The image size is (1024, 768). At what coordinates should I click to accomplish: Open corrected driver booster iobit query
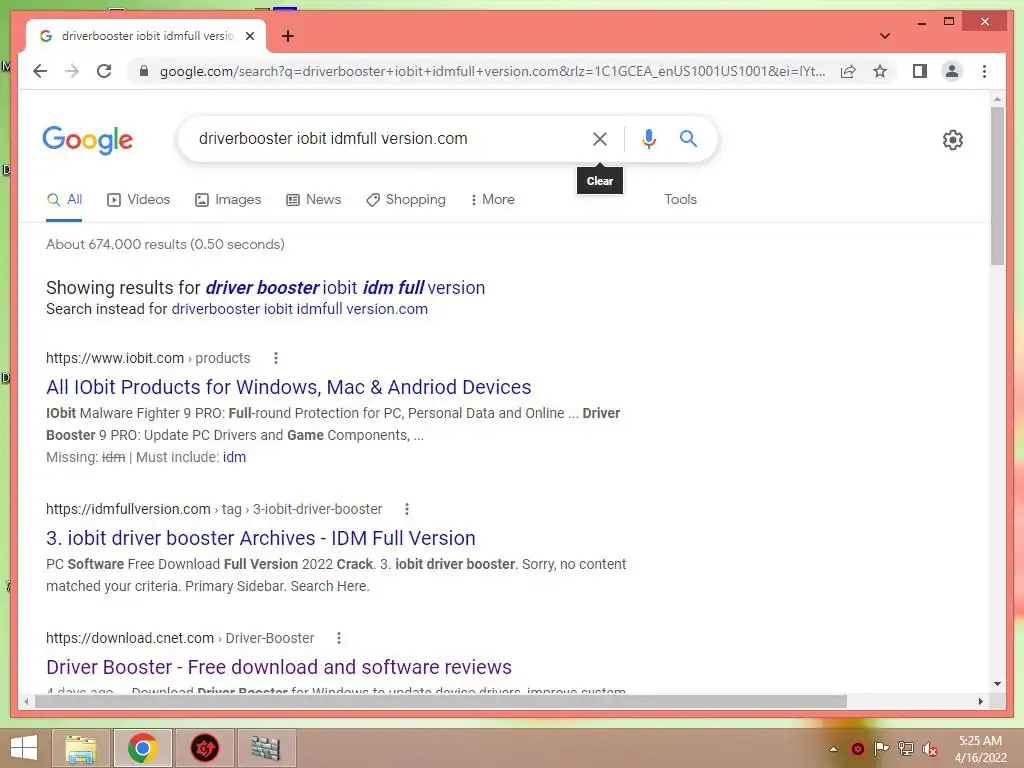345,288
